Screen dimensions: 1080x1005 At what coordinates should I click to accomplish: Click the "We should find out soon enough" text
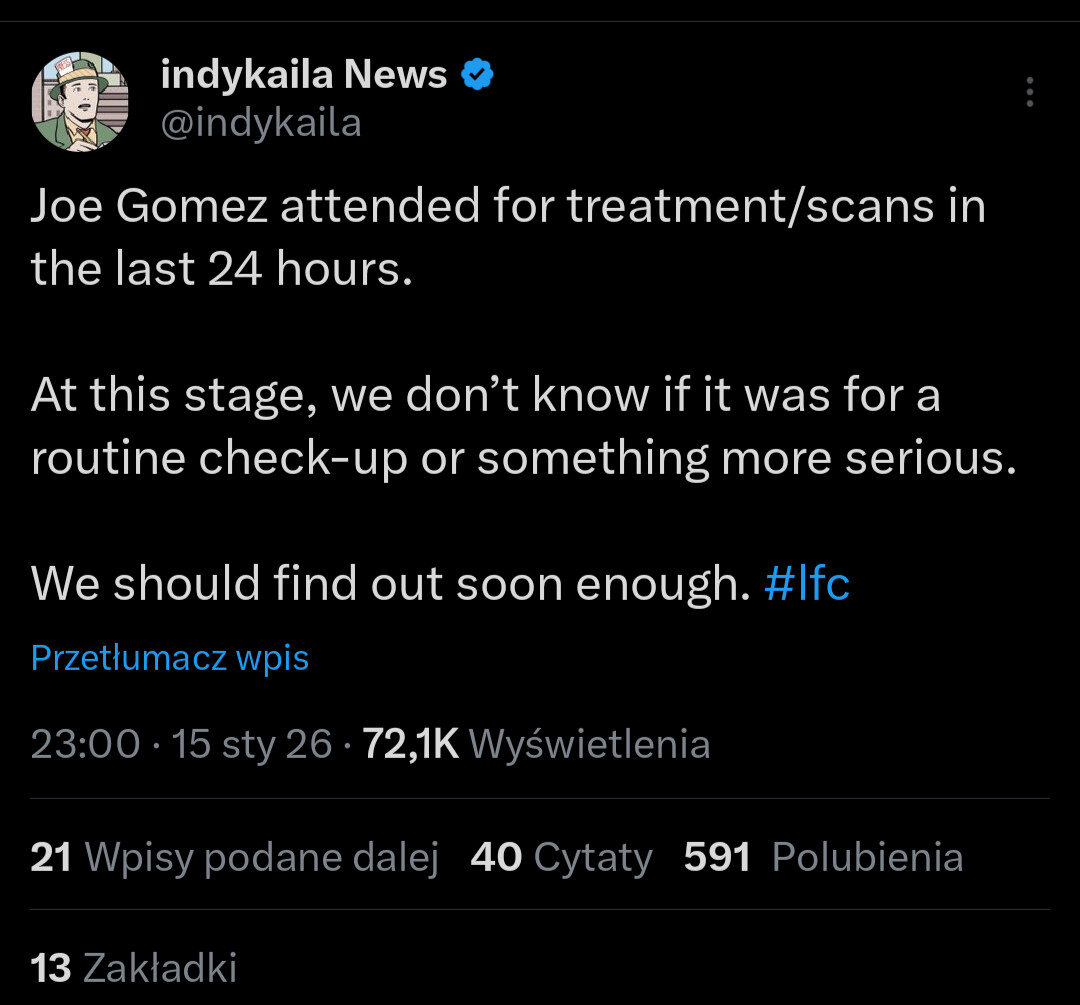390,583
